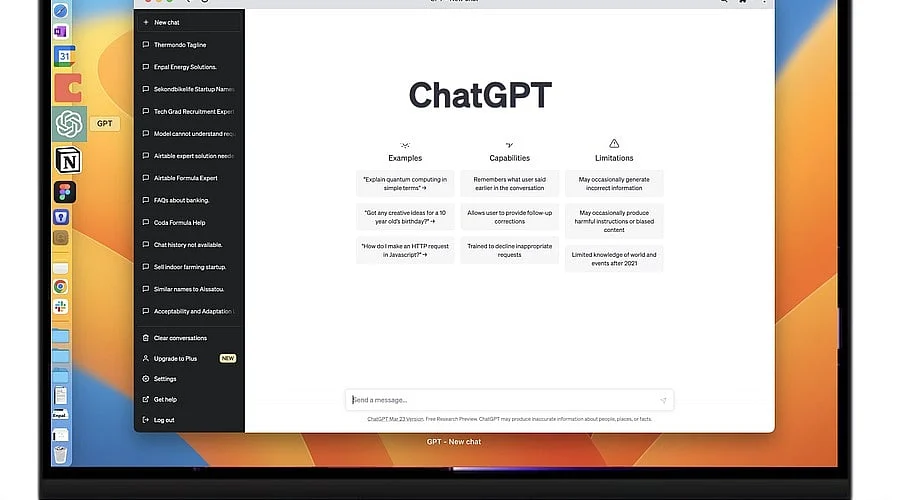This screenshot has width=900, height=500.
Task: Click the GPT dock tooltip label
Action: click(104, 123)
